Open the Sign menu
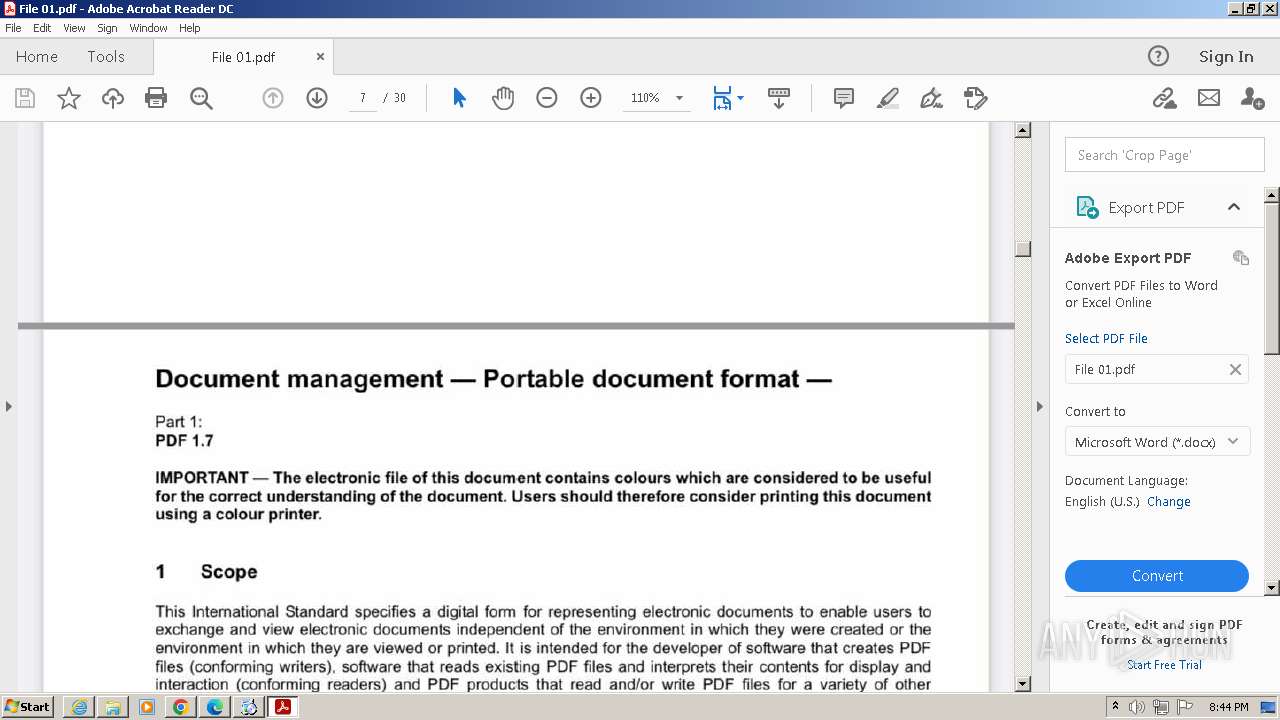Viewport: 1280px width, 720px height. pos(107,28)
